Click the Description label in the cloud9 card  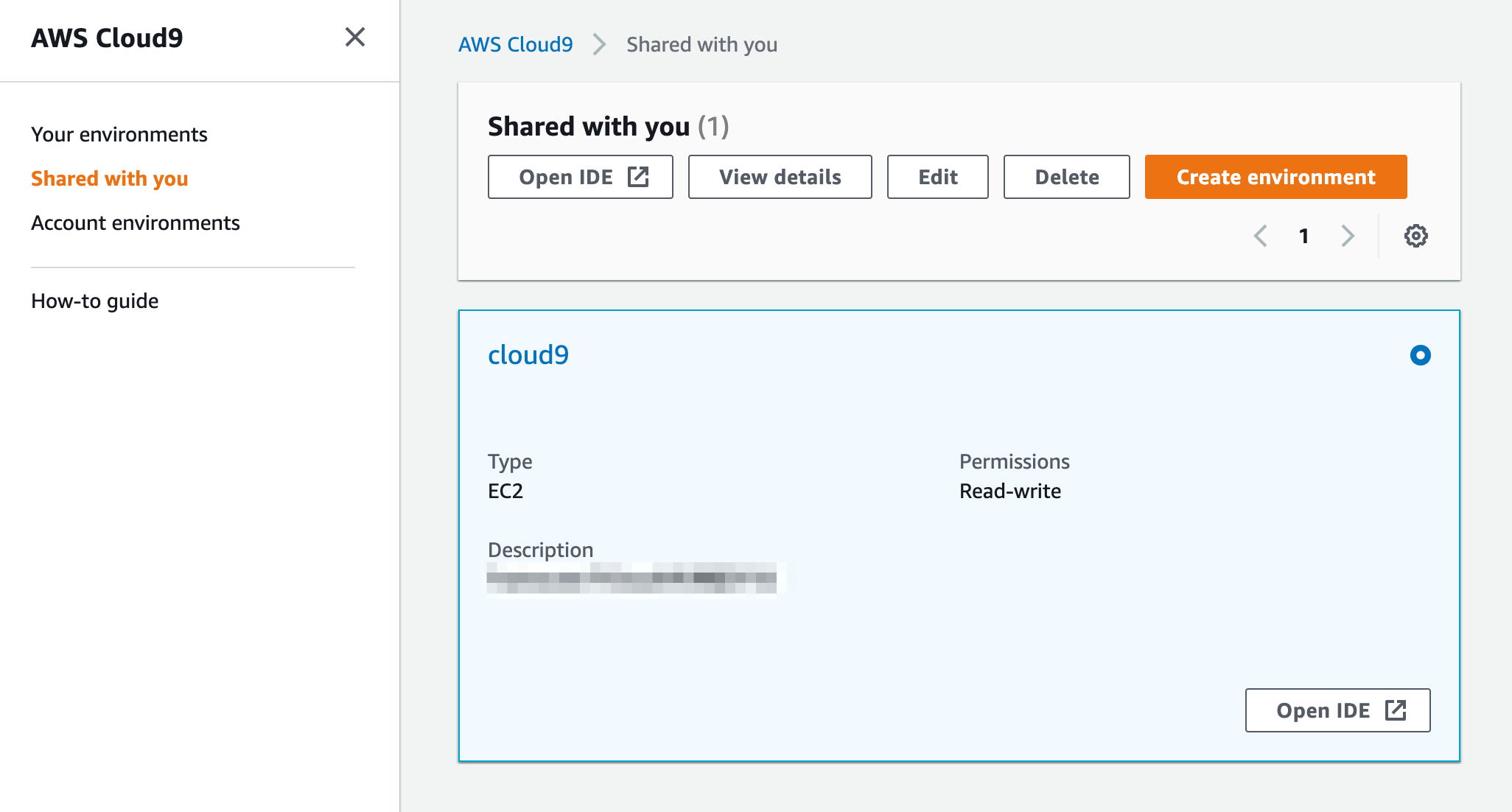click(x=540, y=550)
